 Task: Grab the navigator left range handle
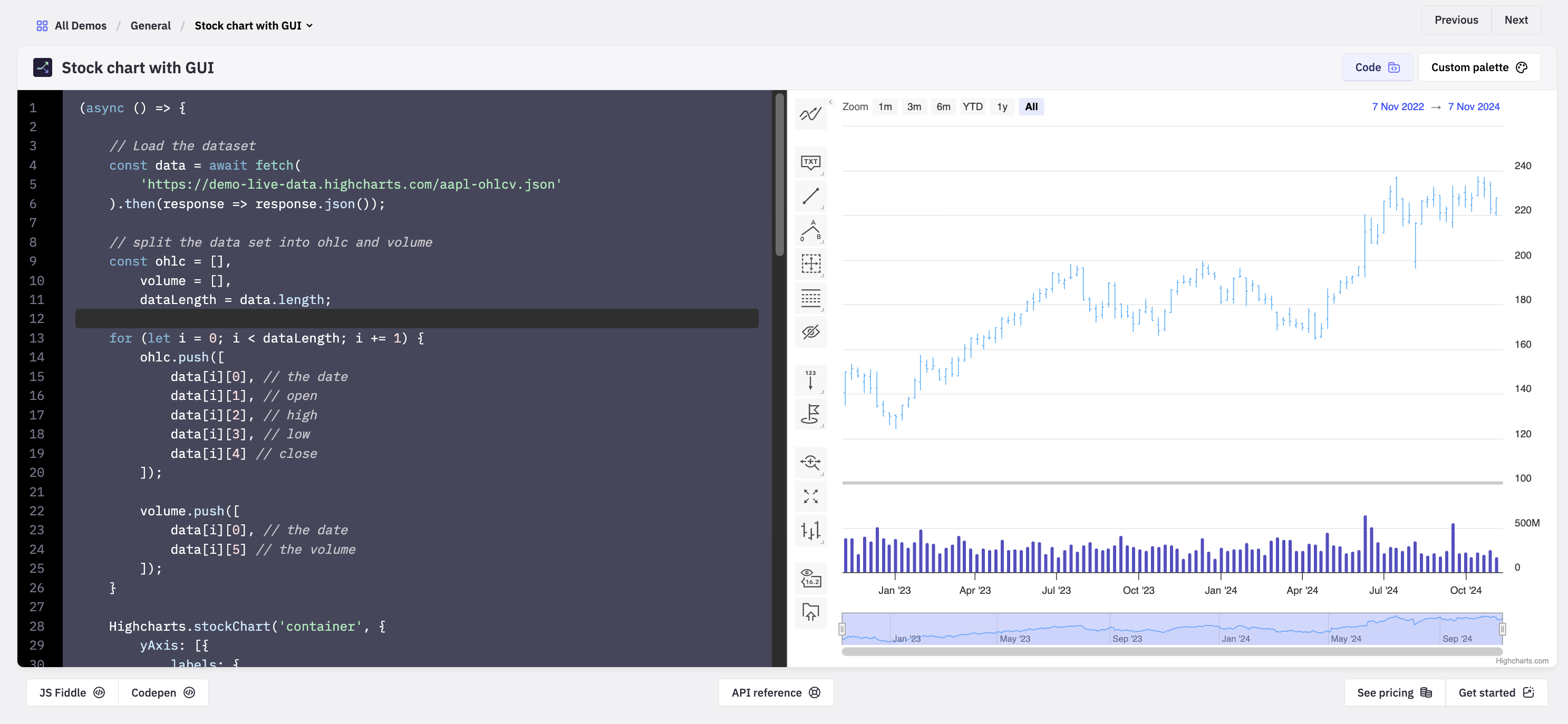(x=842, y=629)
